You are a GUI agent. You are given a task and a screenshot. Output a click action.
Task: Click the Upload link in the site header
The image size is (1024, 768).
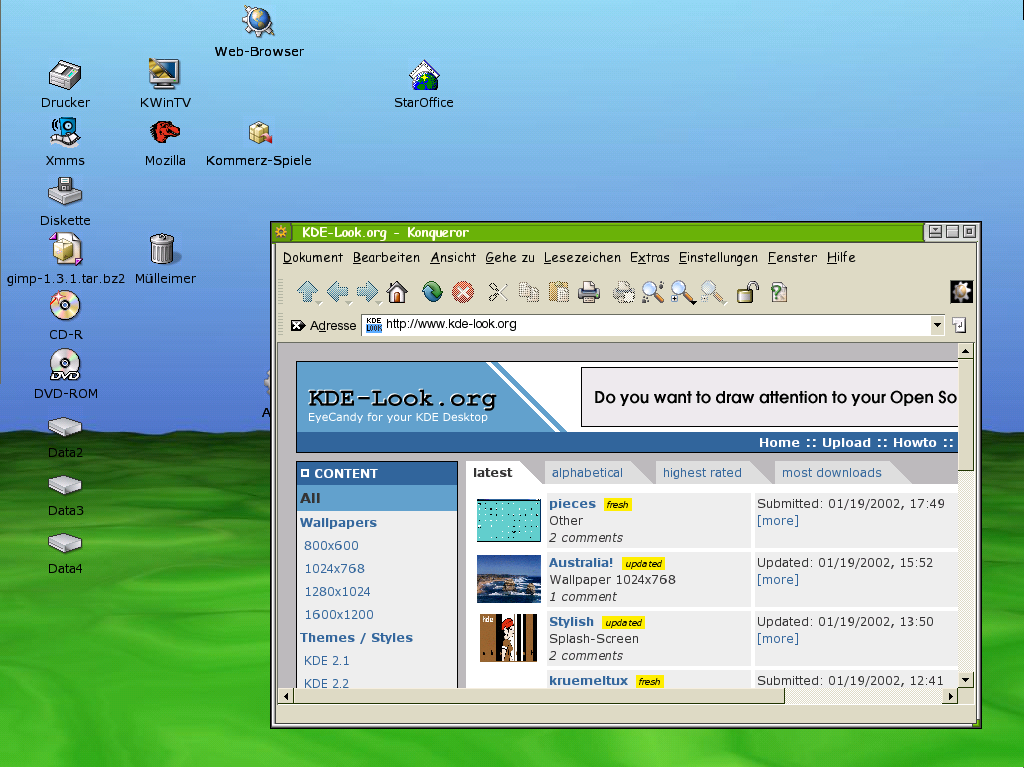(x=846, y=443)
